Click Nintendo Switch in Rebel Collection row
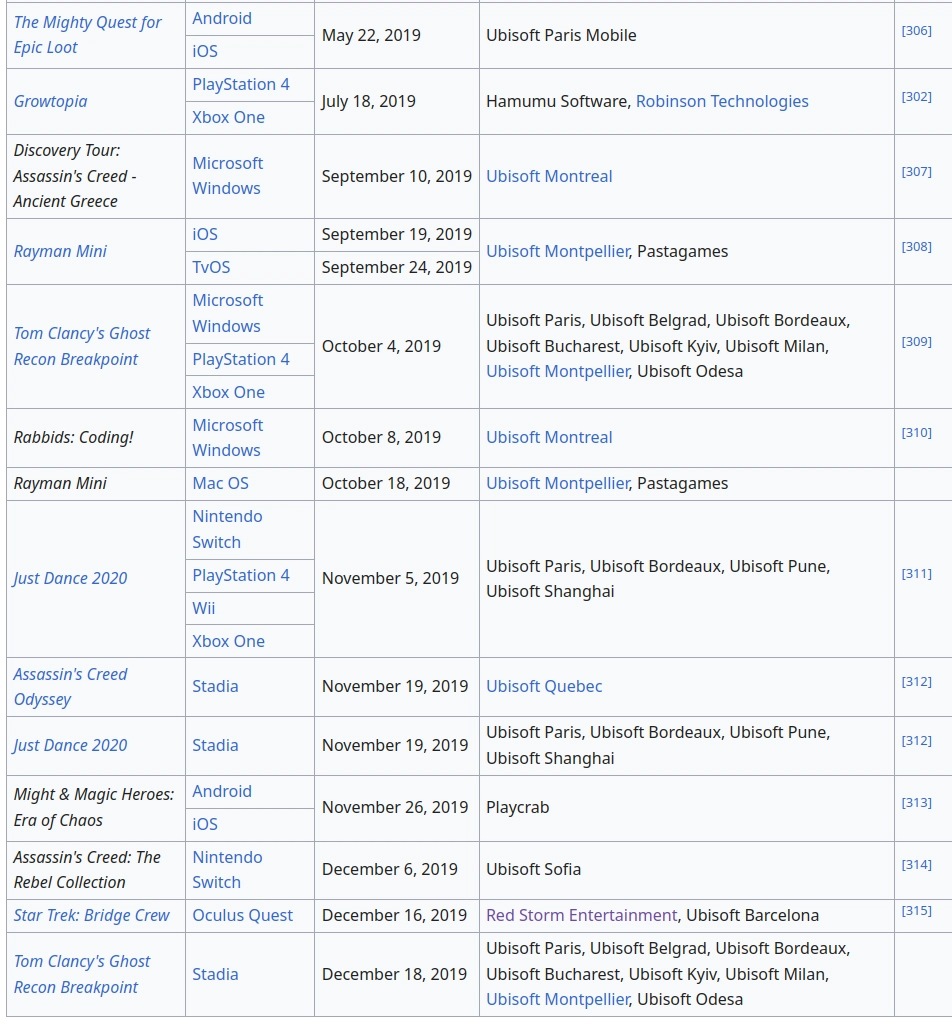The image size is (952, 1023). point(227,870)
